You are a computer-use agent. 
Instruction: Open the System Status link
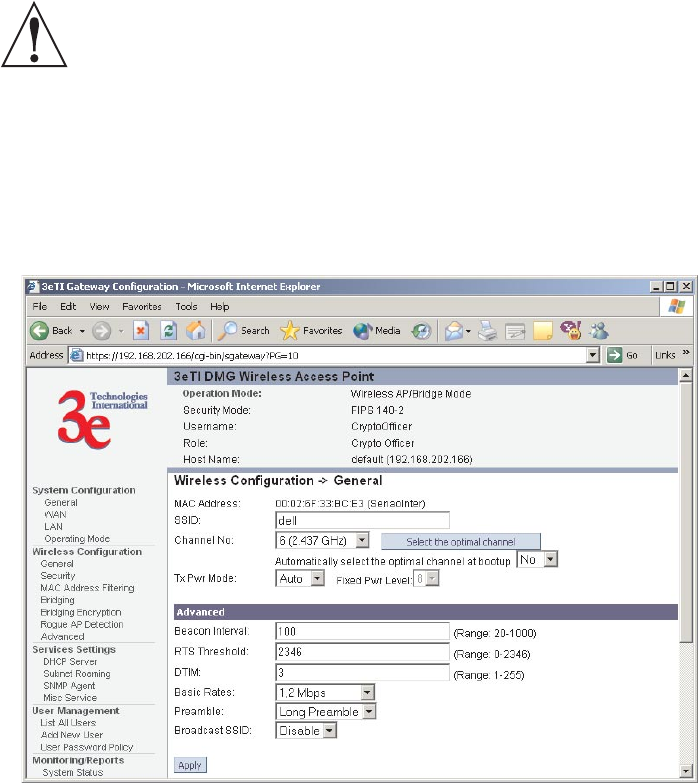[72, 772]
